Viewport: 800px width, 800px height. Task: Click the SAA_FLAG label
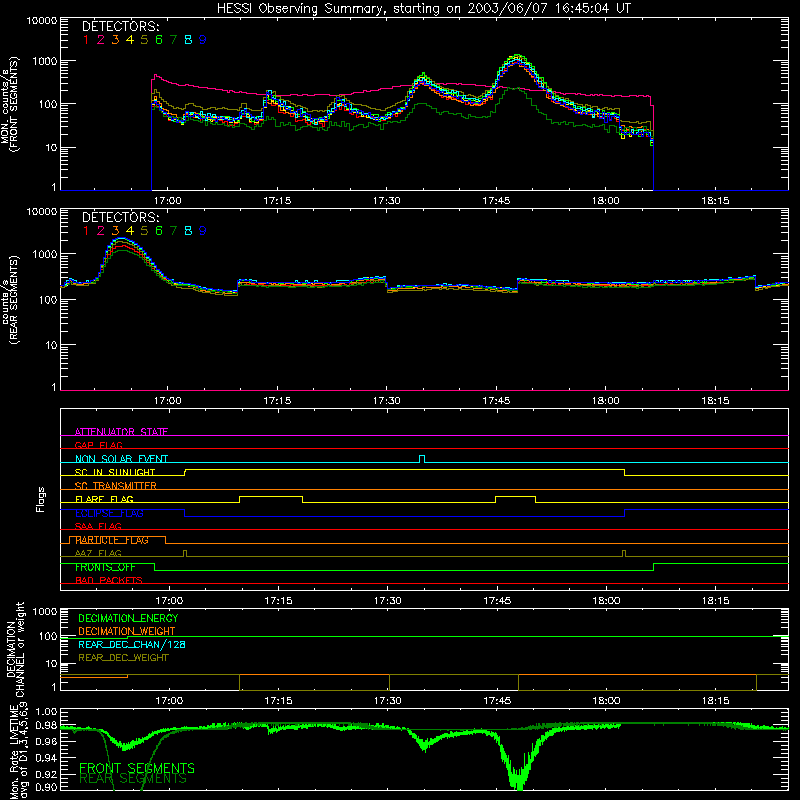[x=98, y=526]
